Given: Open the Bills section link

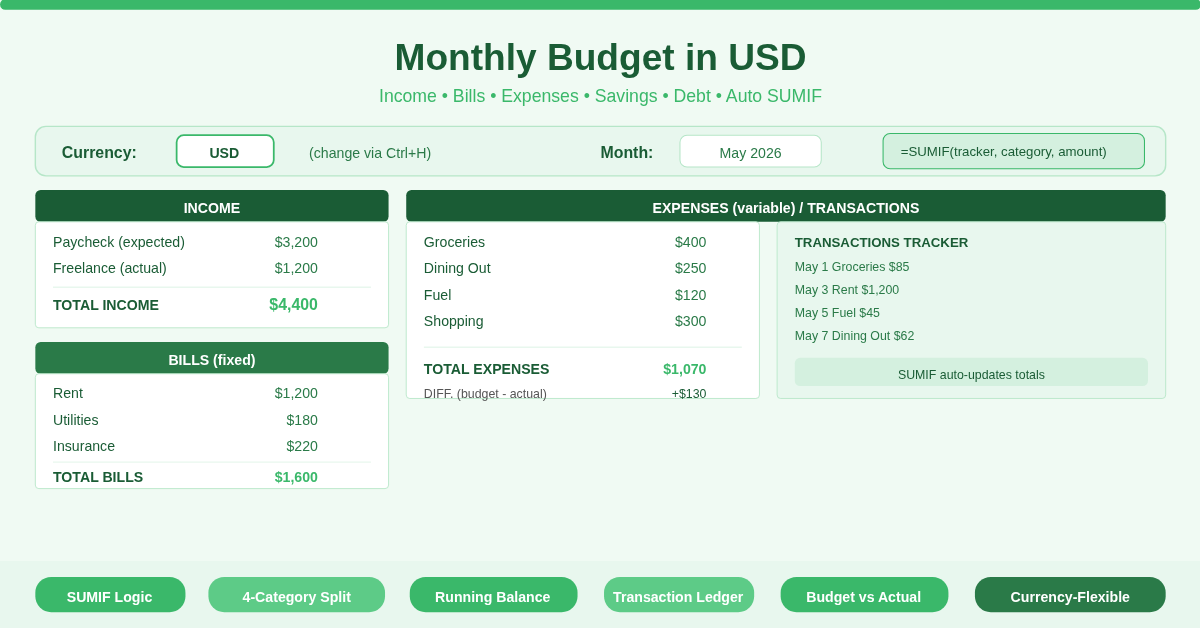Looking at the screenshot, I should point(470,96).
